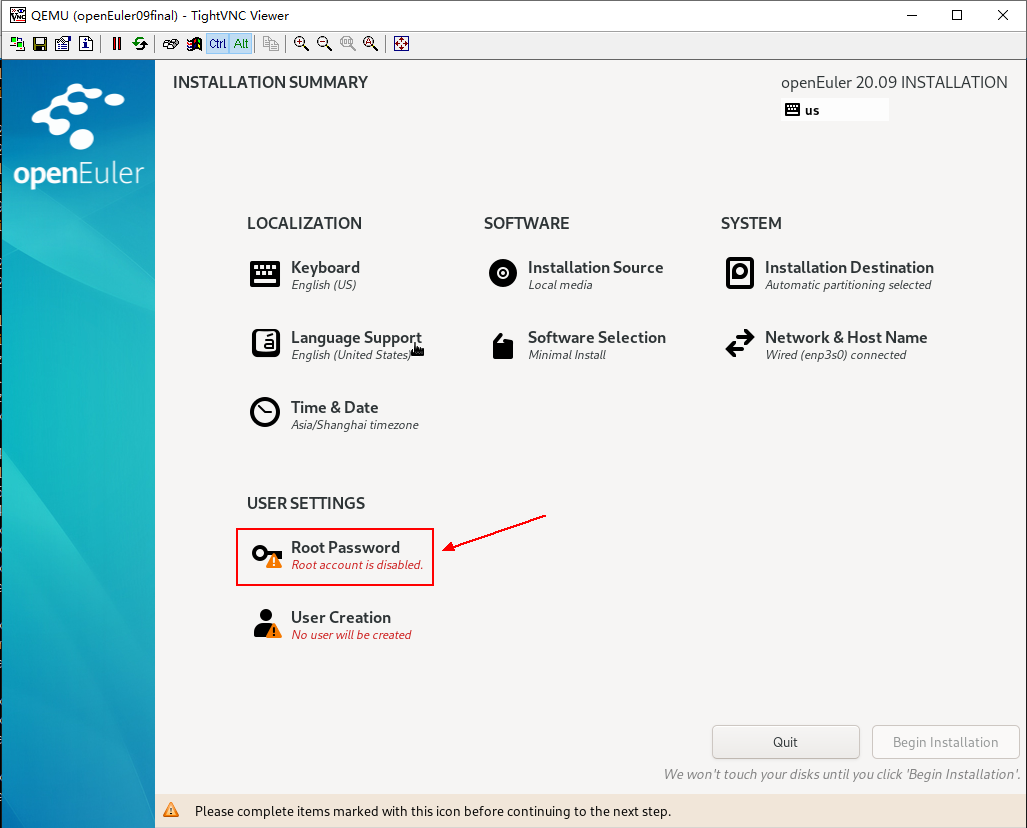The image size is (1027, 828).
Task: Refresh the remote screen
Action: pyautogui.click(x=140, y=44)
